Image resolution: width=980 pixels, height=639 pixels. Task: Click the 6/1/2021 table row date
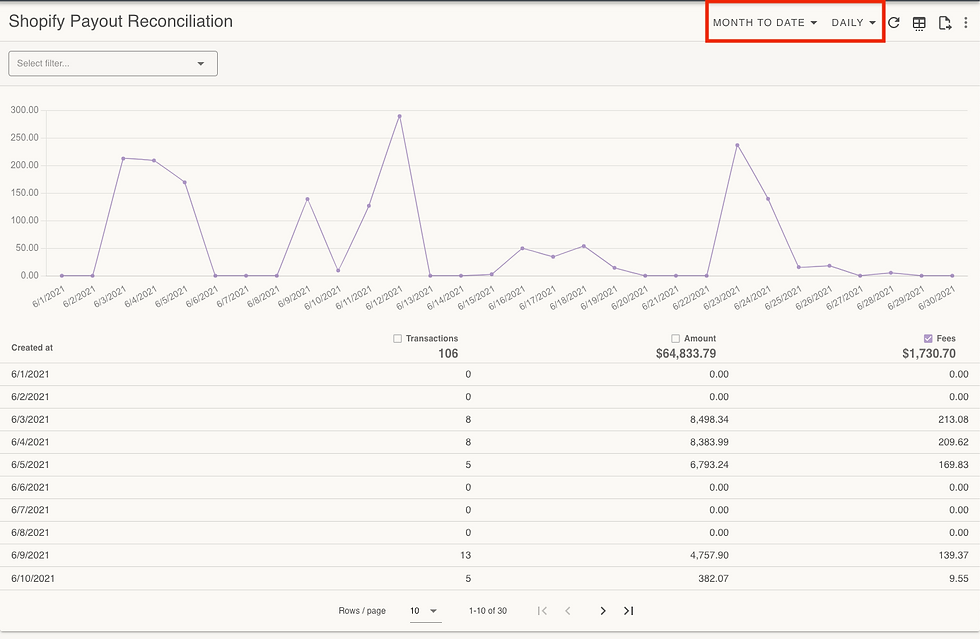[x=30, y=375]
